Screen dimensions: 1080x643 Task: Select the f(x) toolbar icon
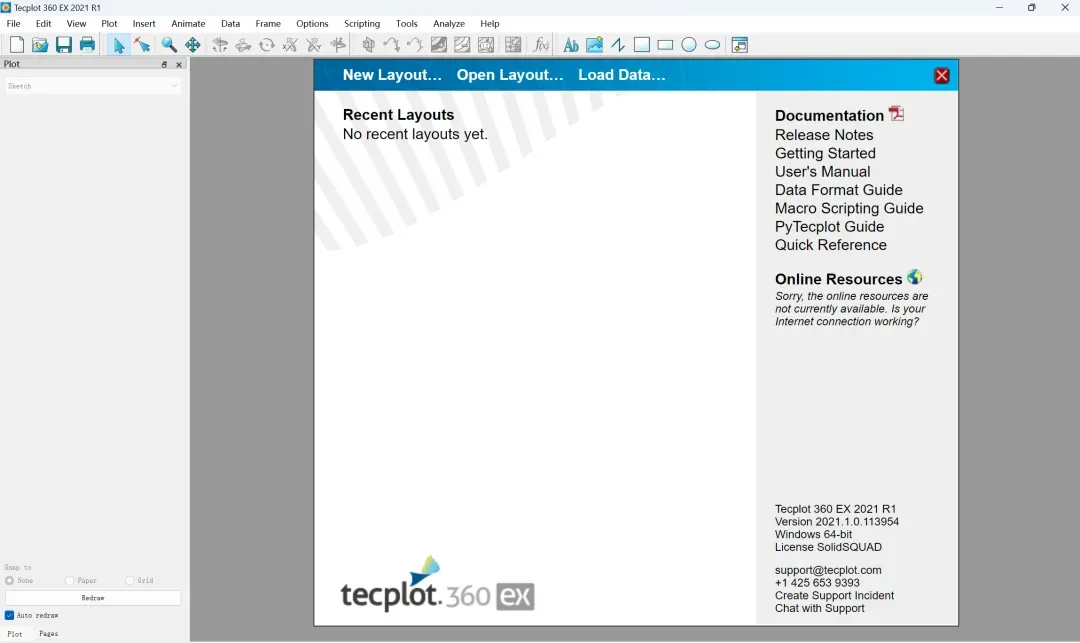tap(541, 45)
